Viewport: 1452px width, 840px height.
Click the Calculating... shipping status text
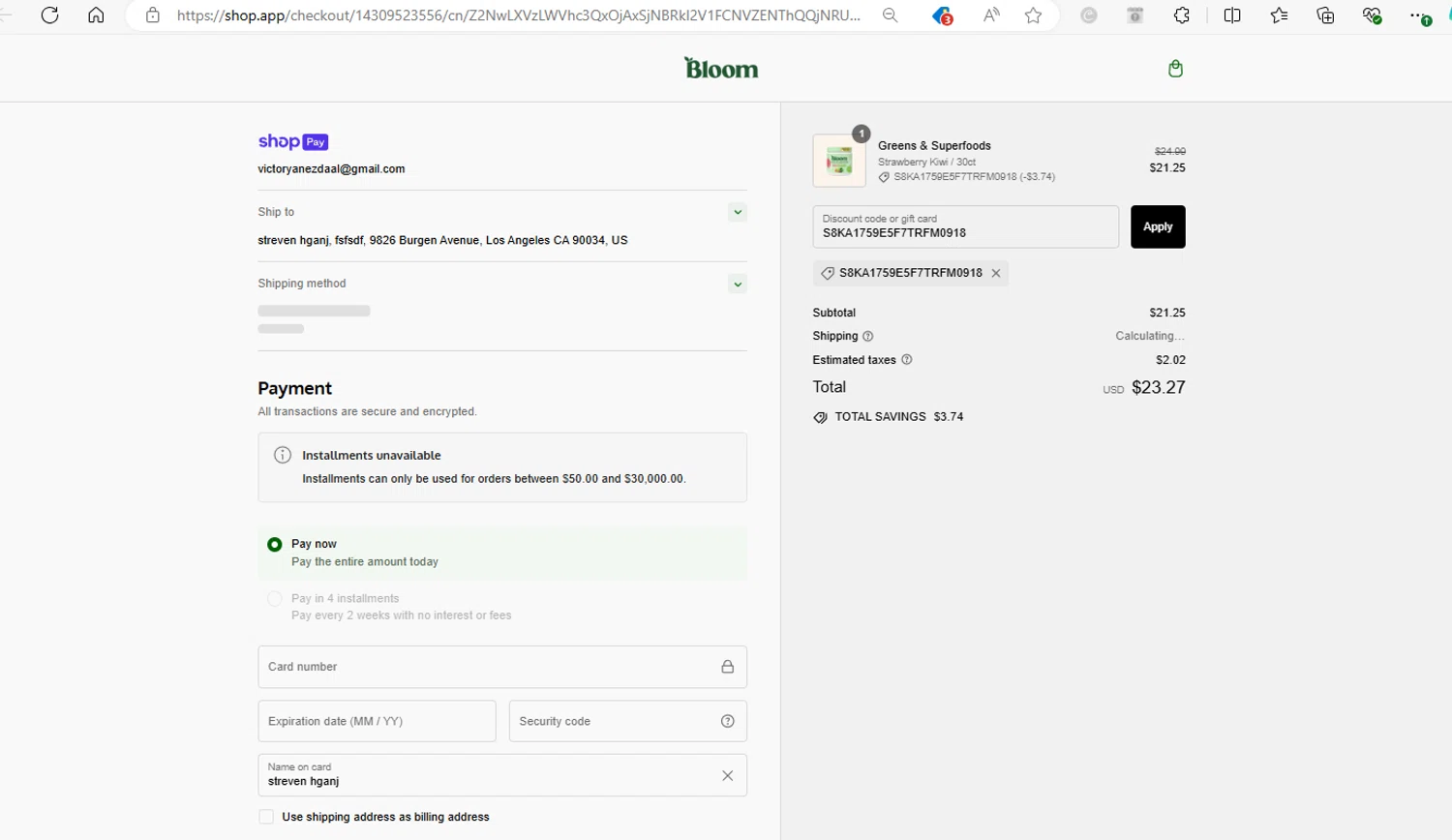pyautogui.click(x=1150, y=336)
